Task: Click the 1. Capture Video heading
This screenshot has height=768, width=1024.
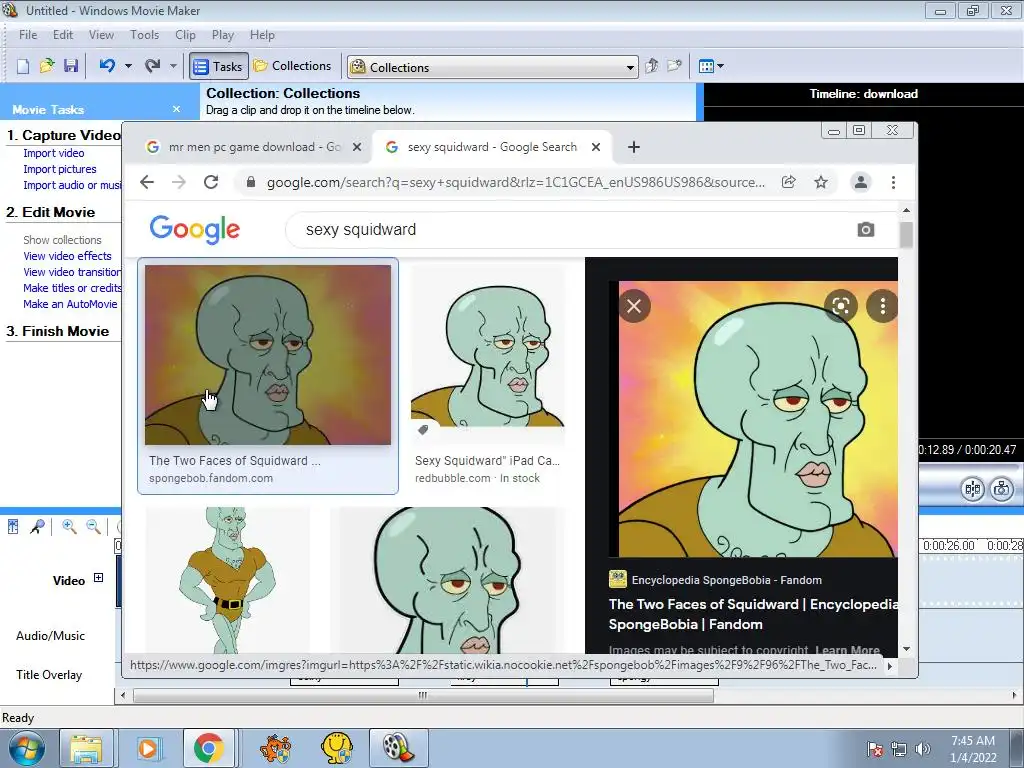Action: pyautogui.click(x=63, y=135)
